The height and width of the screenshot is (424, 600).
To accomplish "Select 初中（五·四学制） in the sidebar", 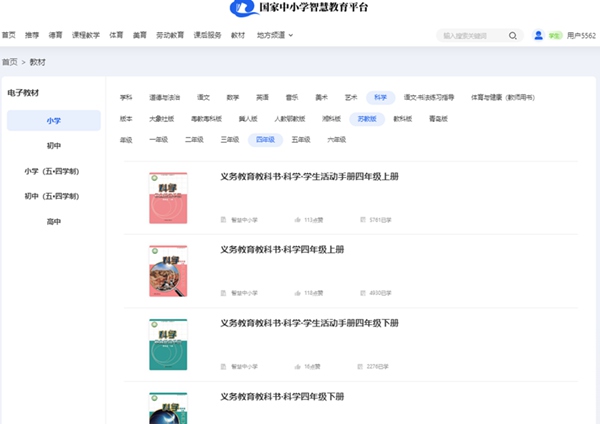I will (x=52, y=196).
